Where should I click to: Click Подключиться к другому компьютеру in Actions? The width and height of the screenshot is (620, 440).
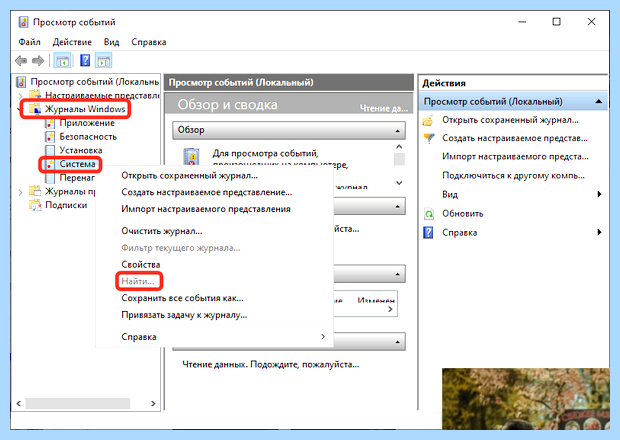tap(513, 176)
